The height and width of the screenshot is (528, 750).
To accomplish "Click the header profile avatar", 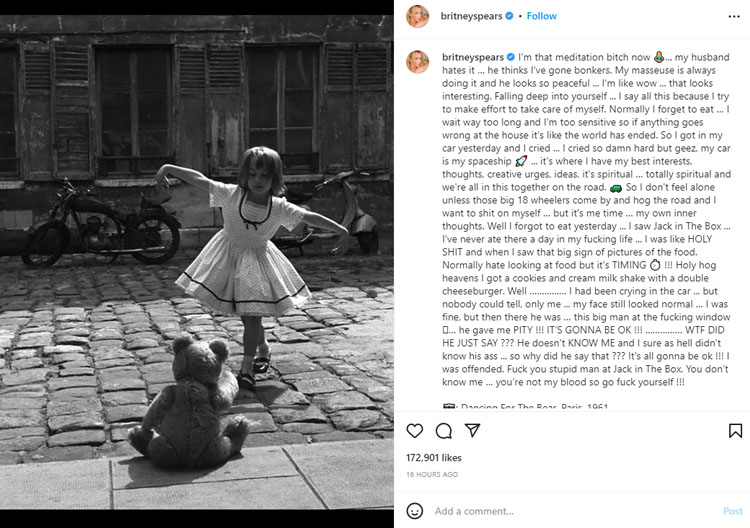I will (x=417, y=16).
